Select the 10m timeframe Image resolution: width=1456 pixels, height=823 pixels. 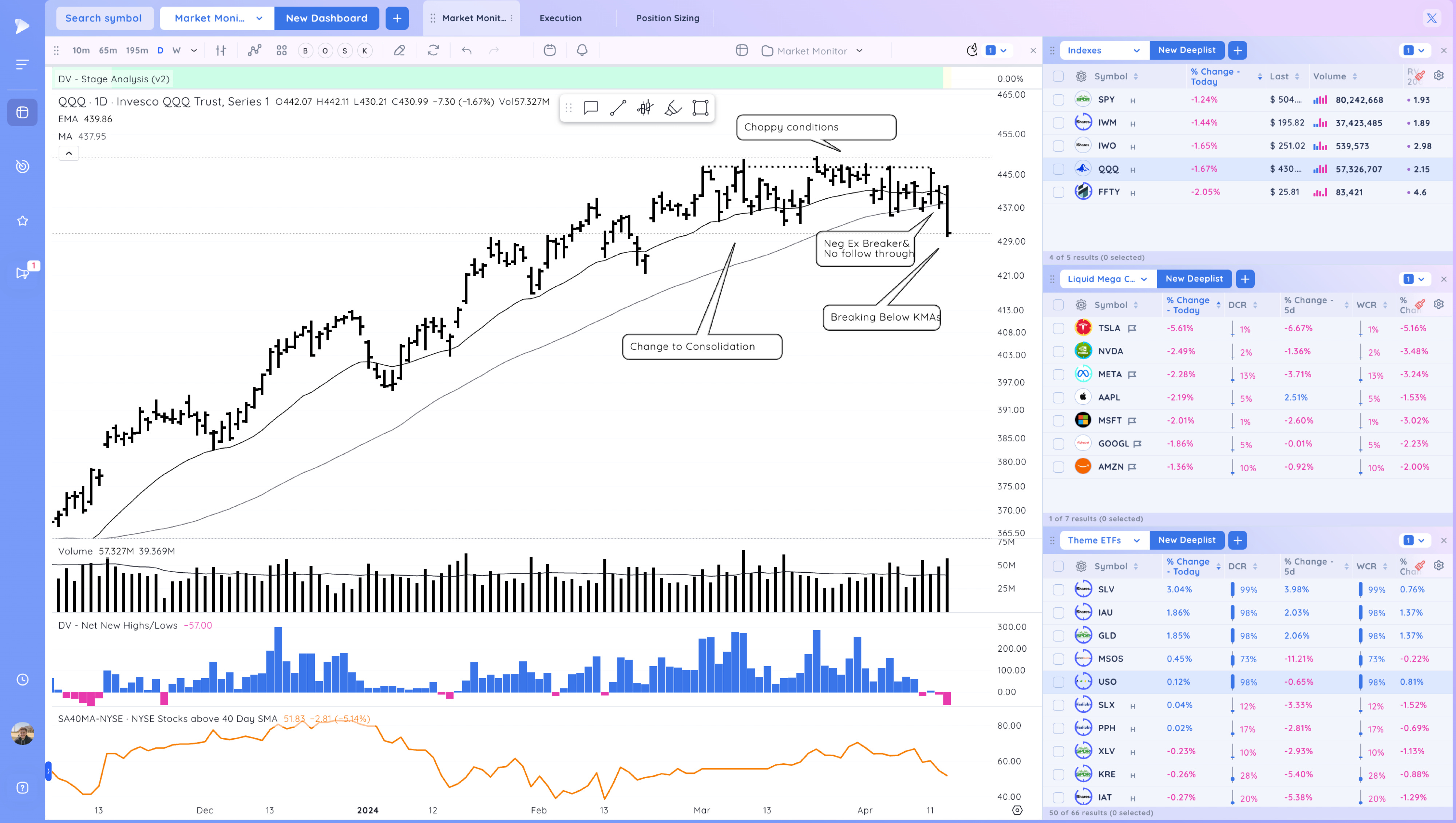[81, 50]
